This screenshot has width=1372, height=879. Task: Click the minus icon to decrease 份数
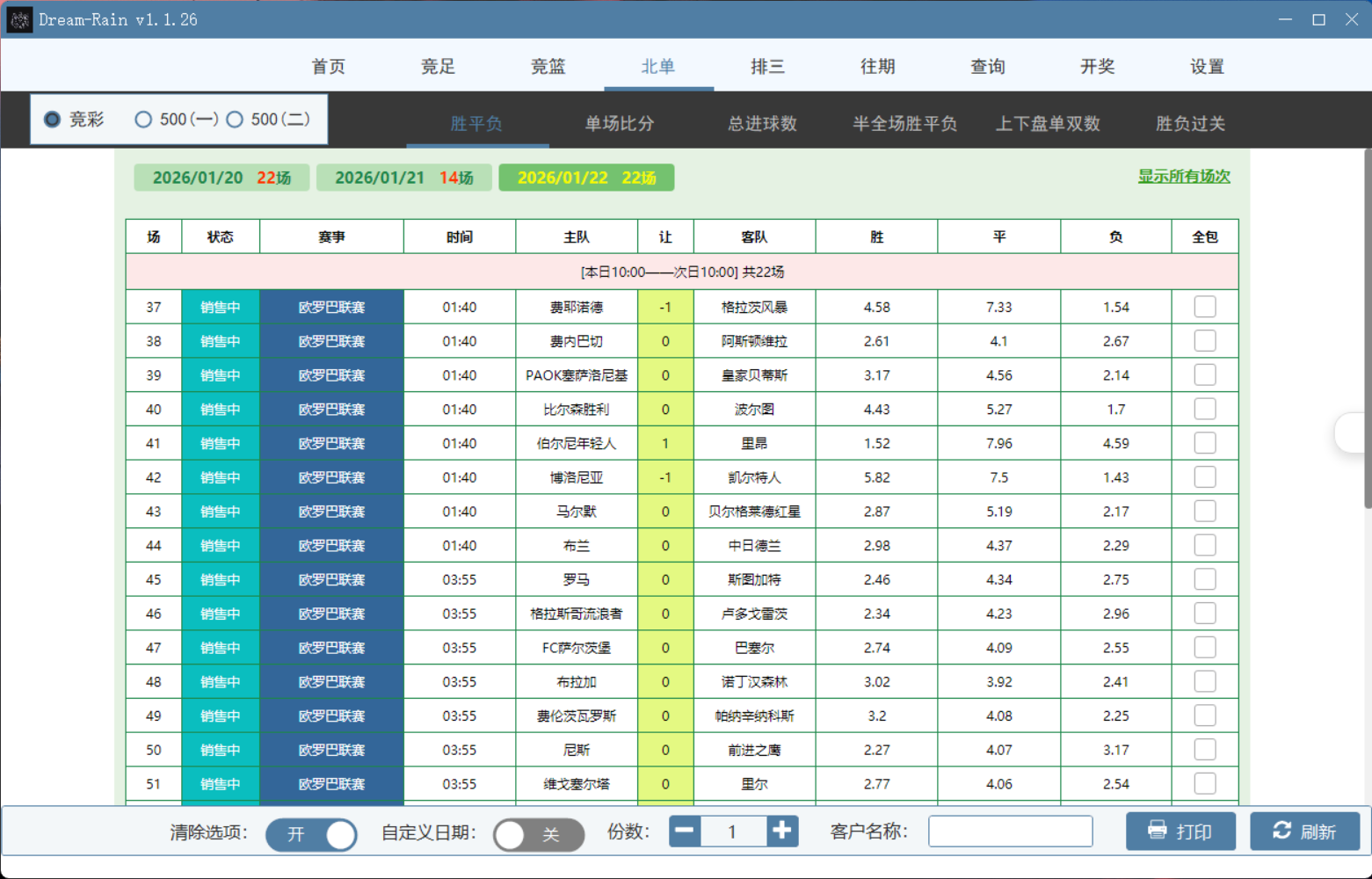tap(685, 831)
